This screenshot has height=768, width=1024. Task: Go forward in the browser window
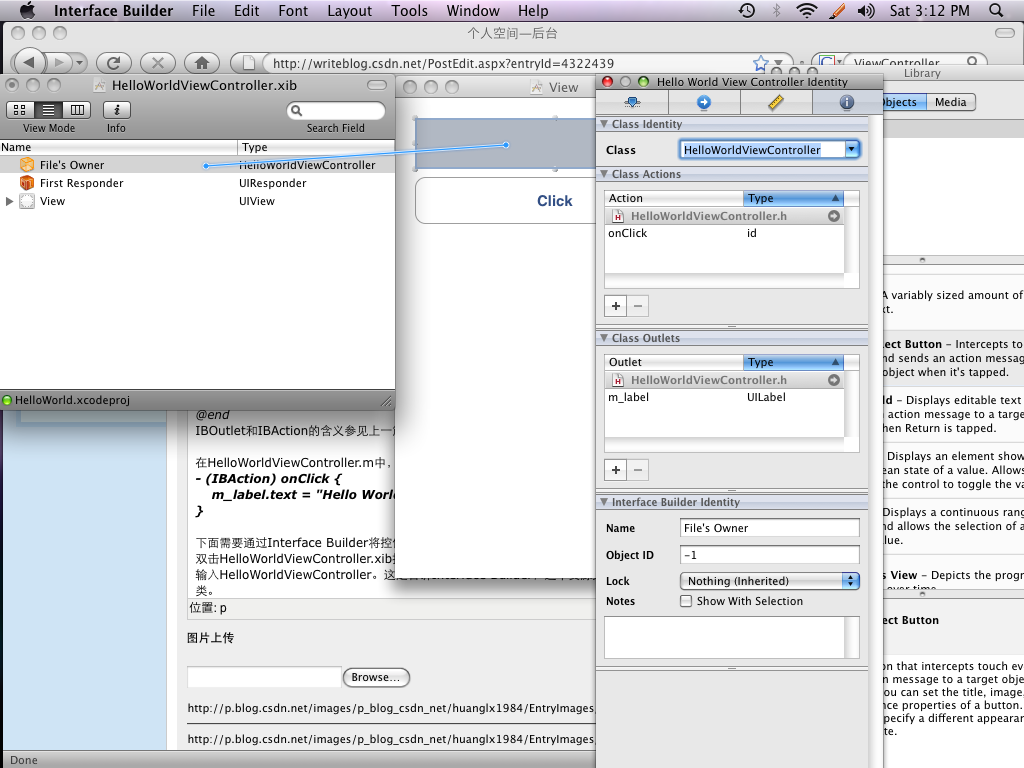59,63
